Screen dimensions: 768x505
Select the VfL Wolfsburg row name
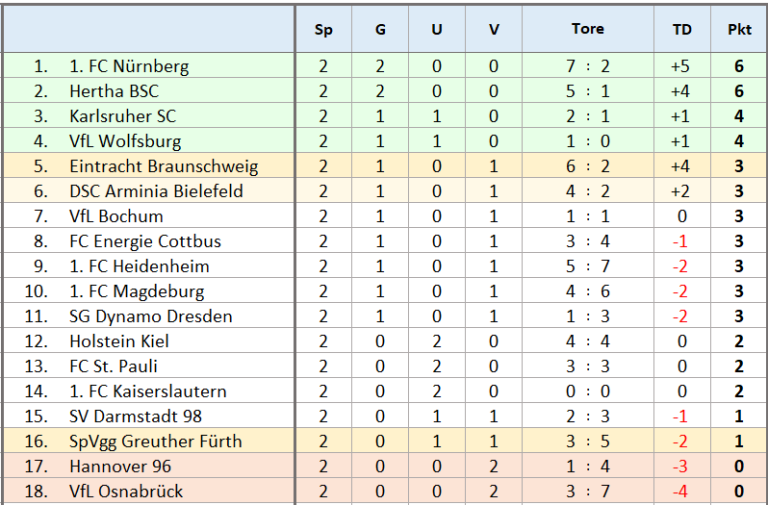(x=125, y=141)
